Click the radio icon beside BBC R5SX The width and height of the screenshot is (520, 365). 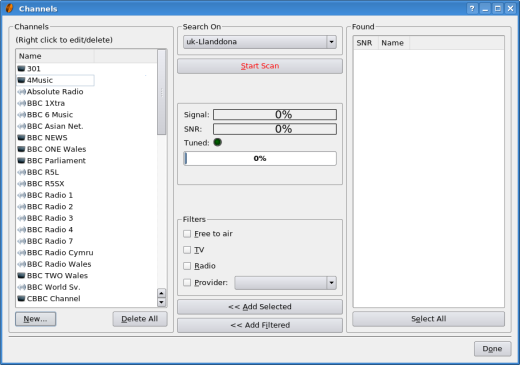(x=21, y=184)
